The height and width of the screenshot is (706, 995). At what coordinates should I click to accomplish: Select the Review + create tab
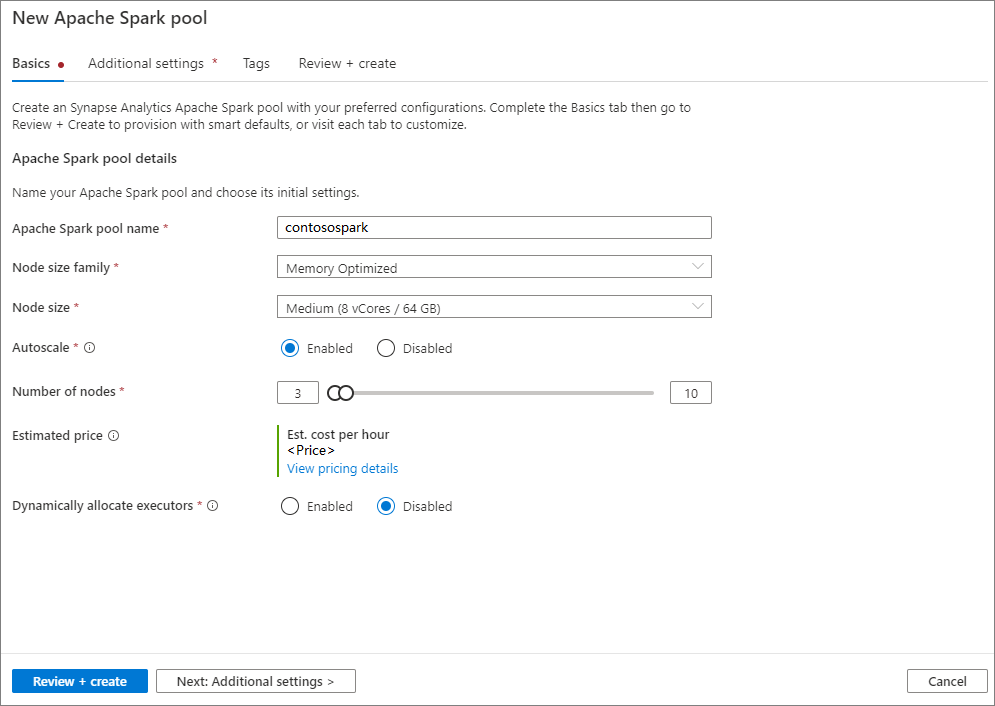click(347, 63)
